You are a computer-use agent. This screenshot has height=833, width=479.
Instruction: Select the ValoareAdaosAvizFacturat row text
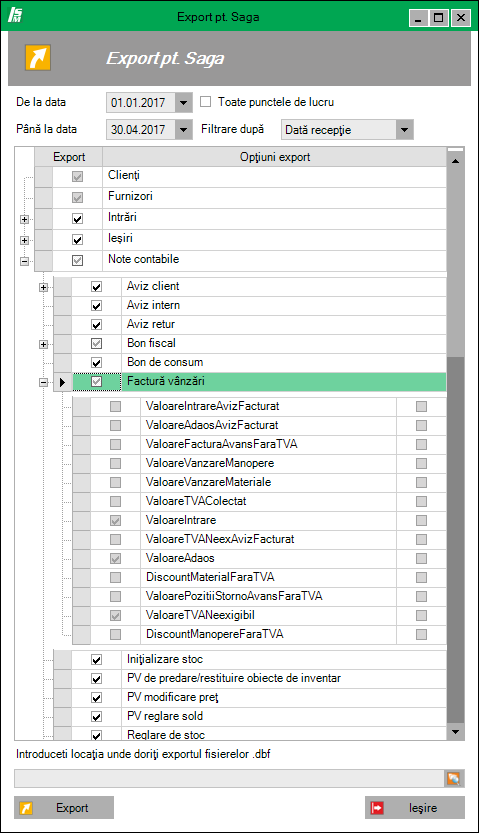[x=212, y=426]
